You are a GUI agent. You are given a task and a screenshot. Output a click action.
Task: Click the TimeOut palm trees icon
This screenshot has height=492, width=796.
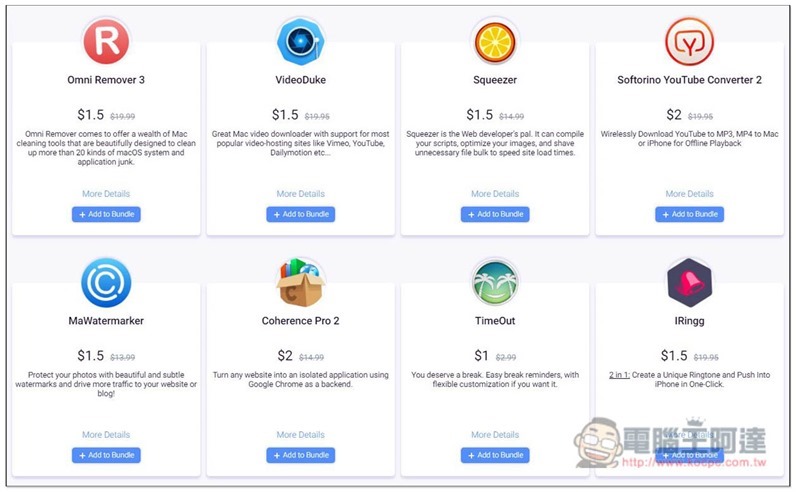pyautogui.click(x=495, y=282)
